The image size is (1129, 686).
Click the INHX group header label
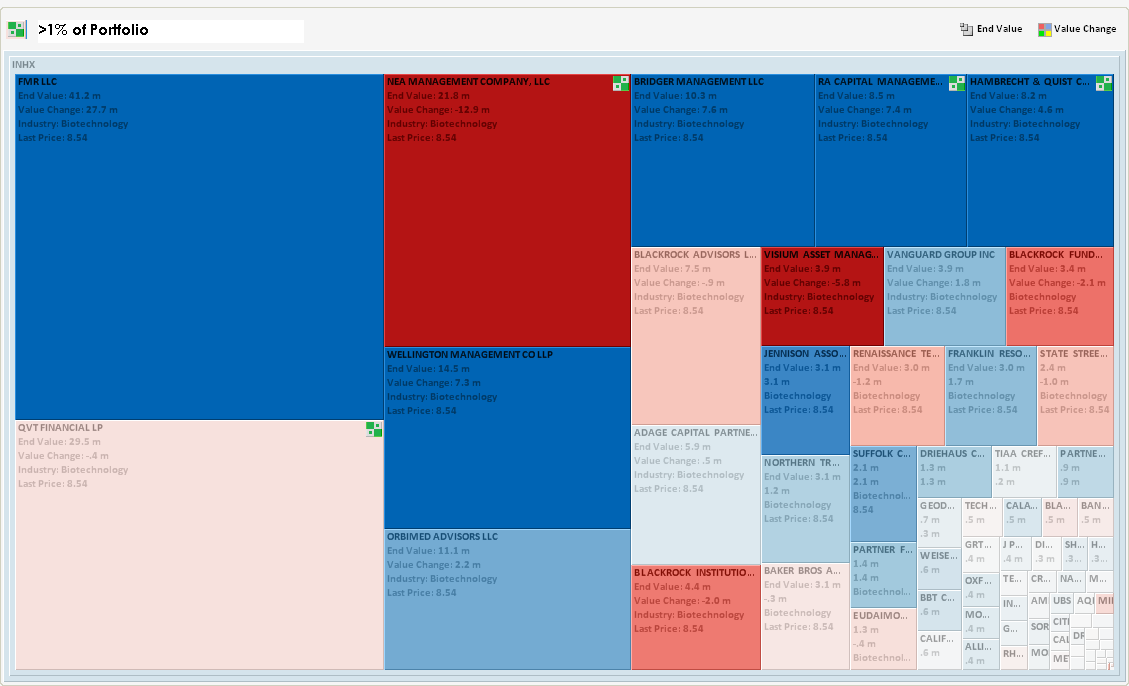[x=24, y=64]
